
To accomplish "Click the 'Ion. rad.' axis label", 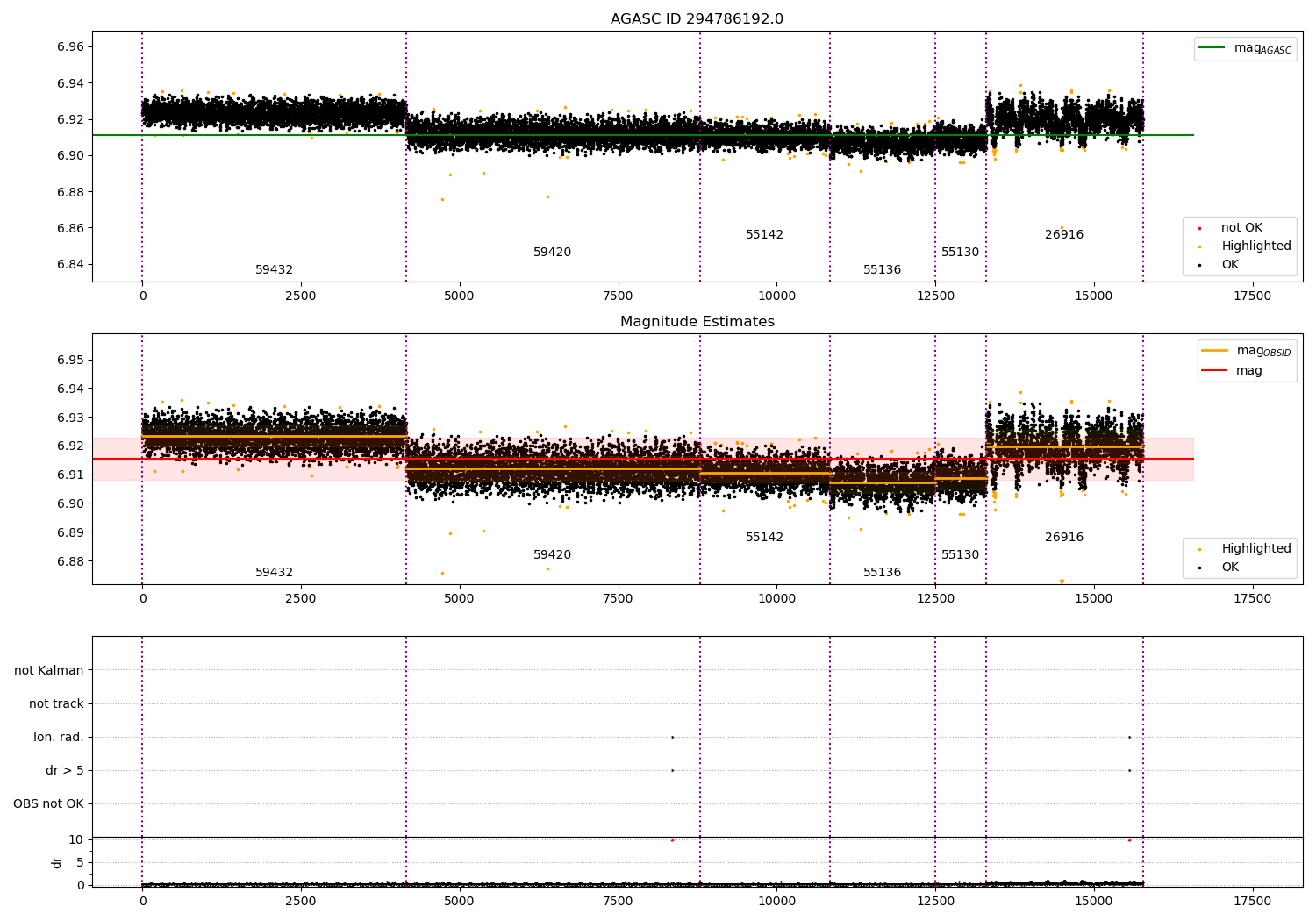I will click(59, 737).
